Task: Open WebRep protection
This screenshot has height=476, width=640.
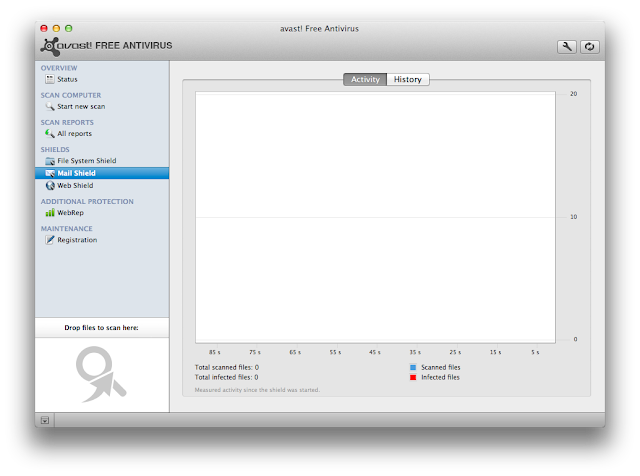Action: coord(70,213)
